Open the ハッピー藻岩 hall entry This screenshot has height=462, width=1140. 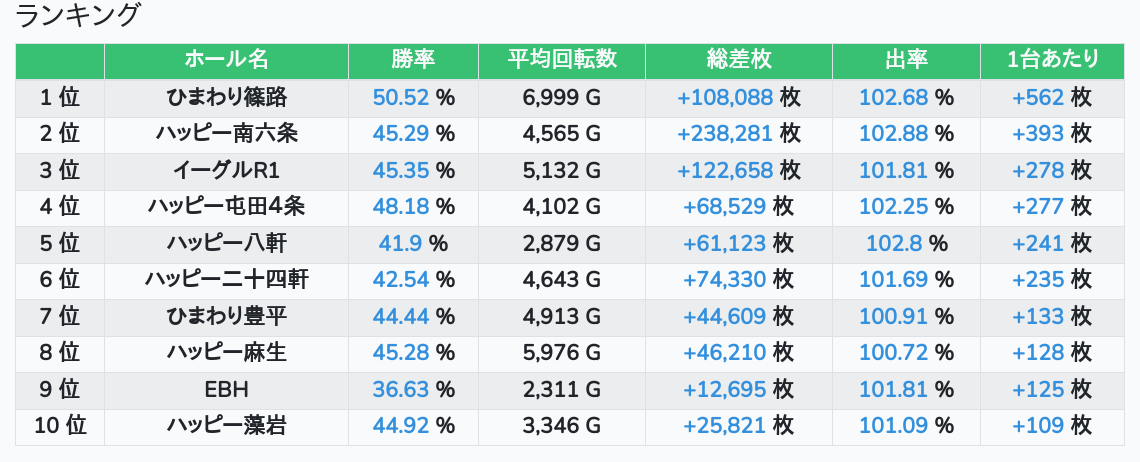pyautogui.click(x=226, y=426)
